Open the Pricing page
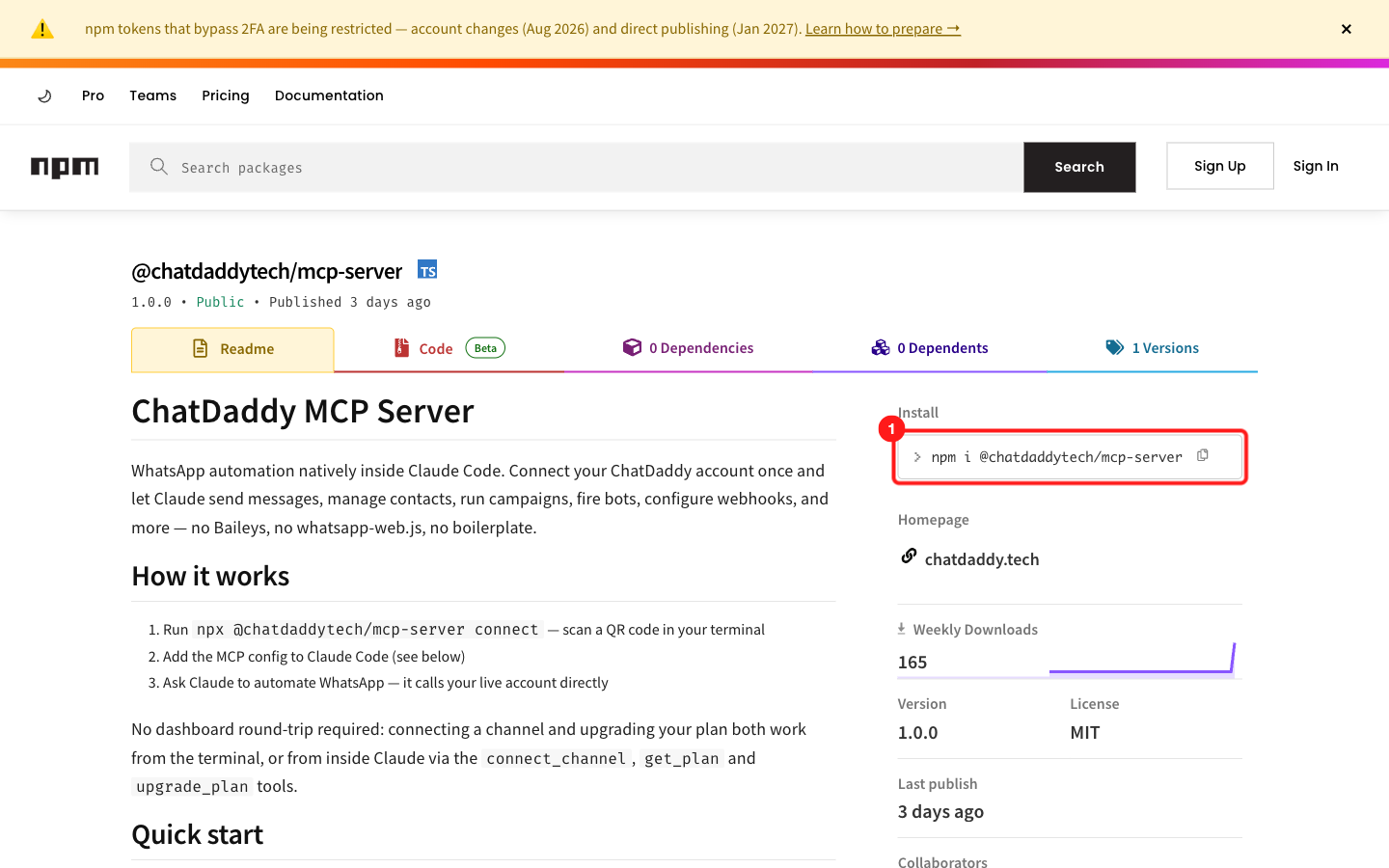This screenshot has width=1389, height=868. (226, 95)
